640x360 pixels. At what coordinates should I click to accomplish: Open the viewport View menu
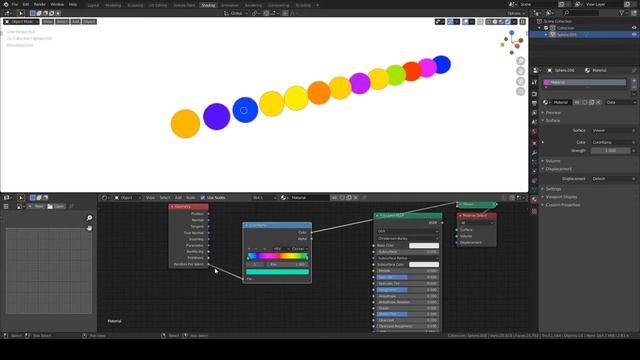point(48,22)
